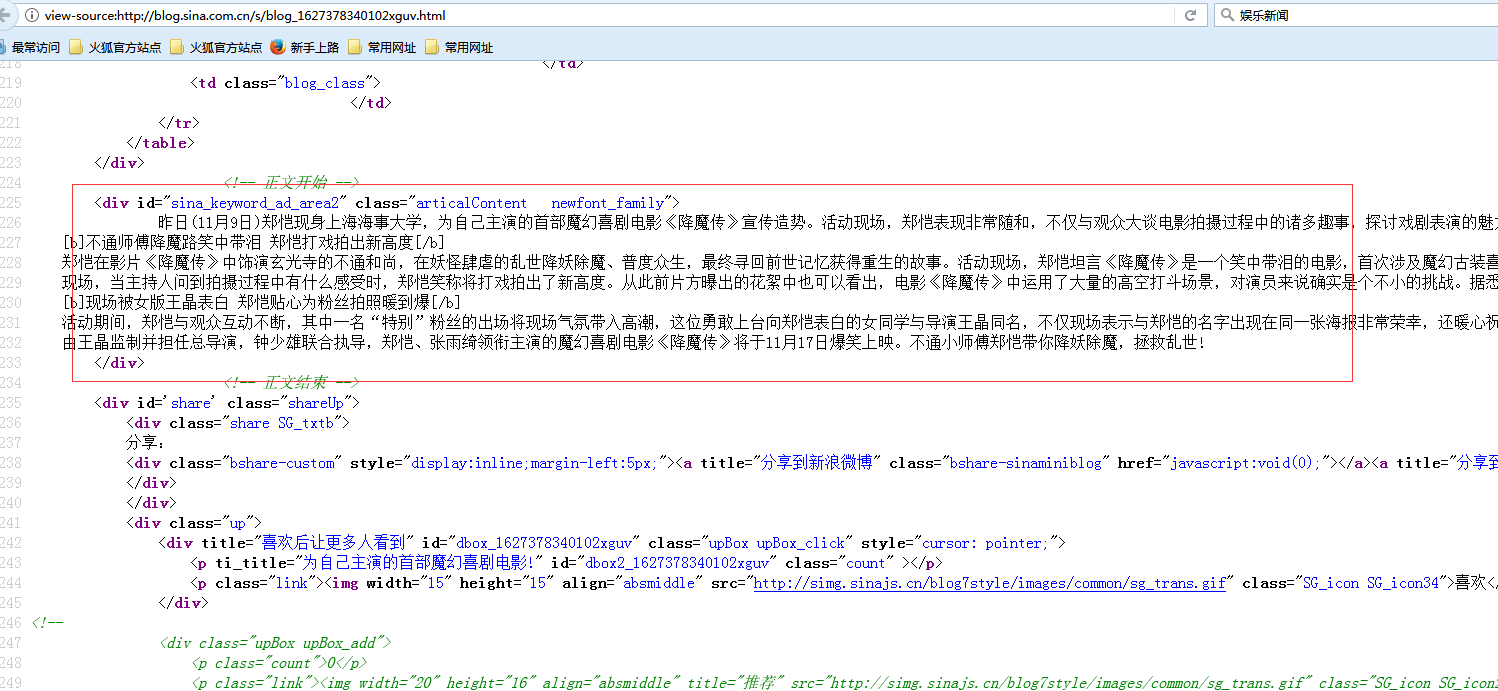Click the reload page icon
Viewport: 1498px width, 691px height.
1189,15
